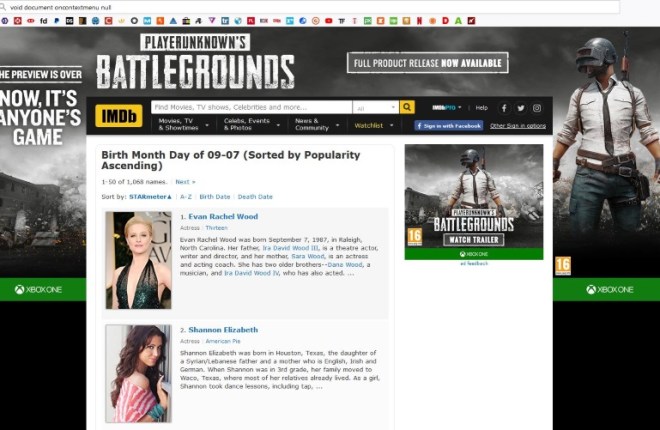Click '1-50 of 1,068 names' text

click(x=134, y=182)
